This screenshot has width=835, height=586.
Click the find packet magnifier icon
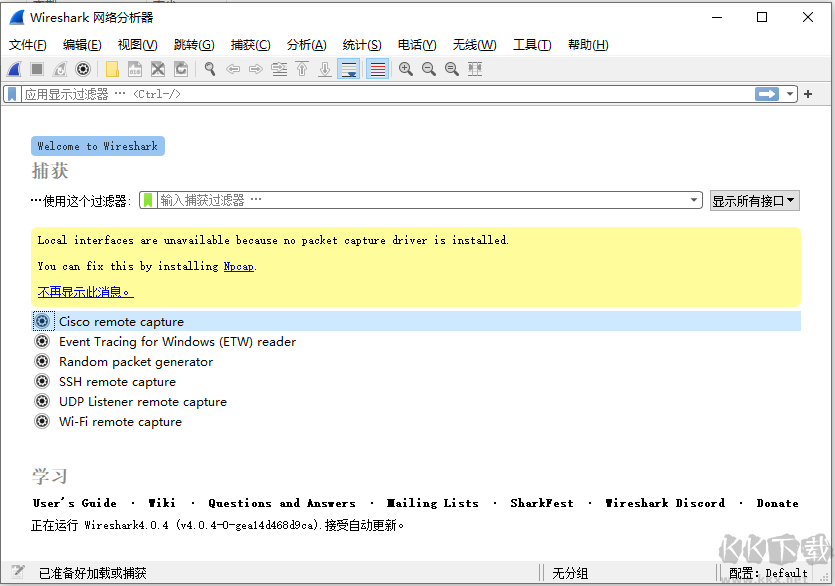click(x=207, y=68)
